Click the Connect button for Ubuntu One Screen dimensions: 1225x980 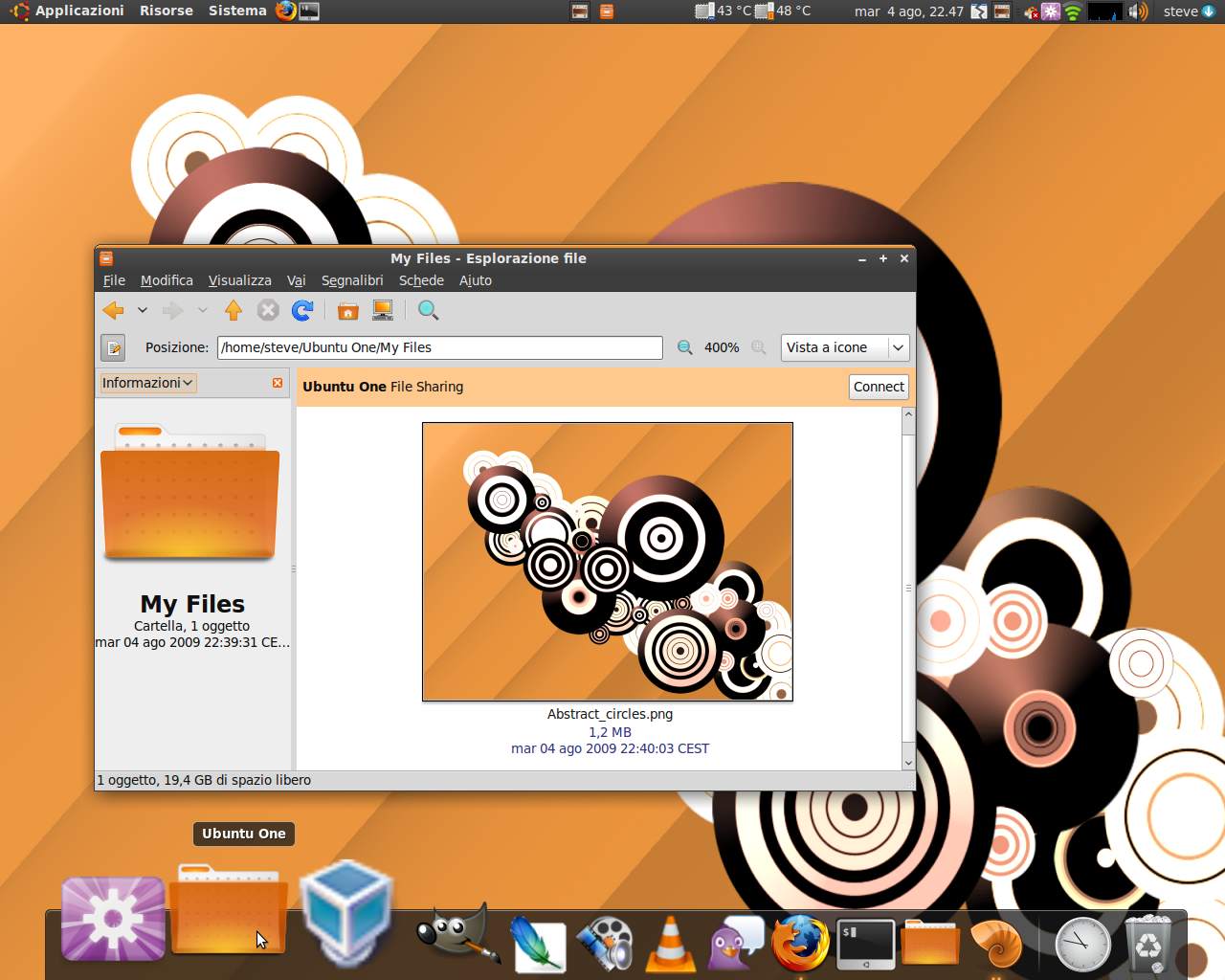coord(879,387)
